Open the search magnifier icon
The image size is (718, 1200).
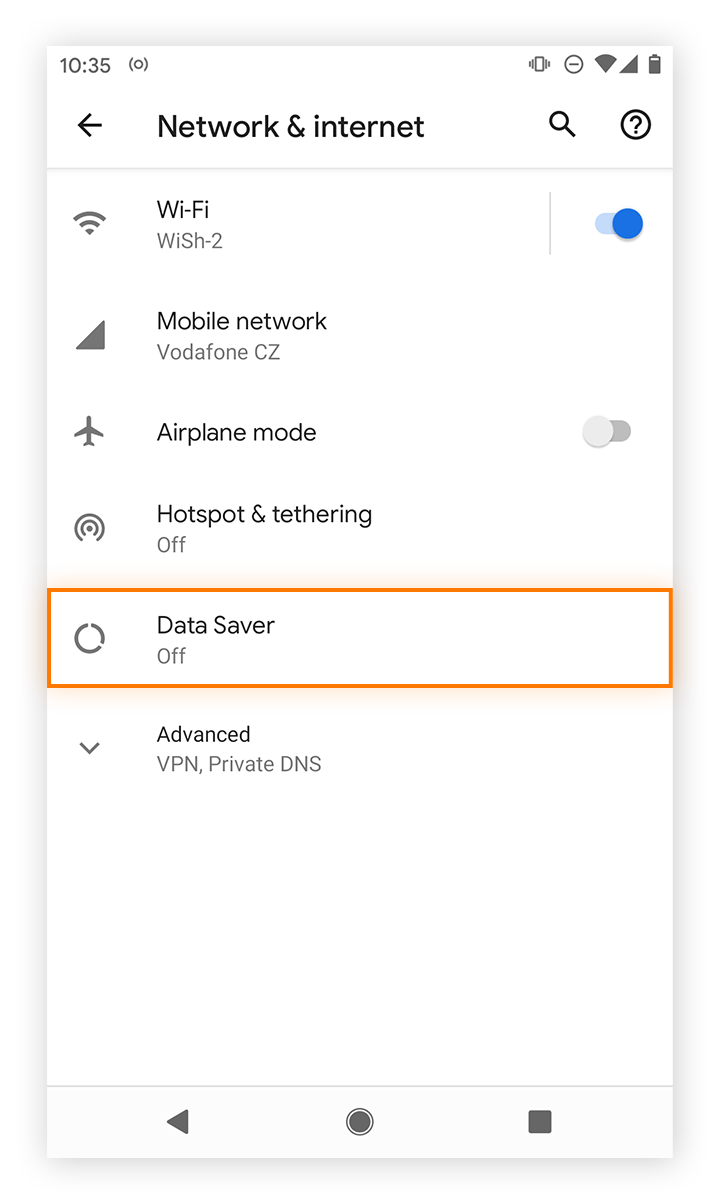tap(561, 125)
